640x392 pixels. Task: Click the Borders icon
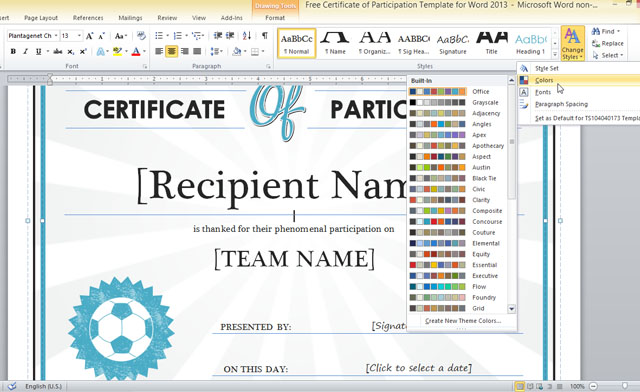[255, 51]
